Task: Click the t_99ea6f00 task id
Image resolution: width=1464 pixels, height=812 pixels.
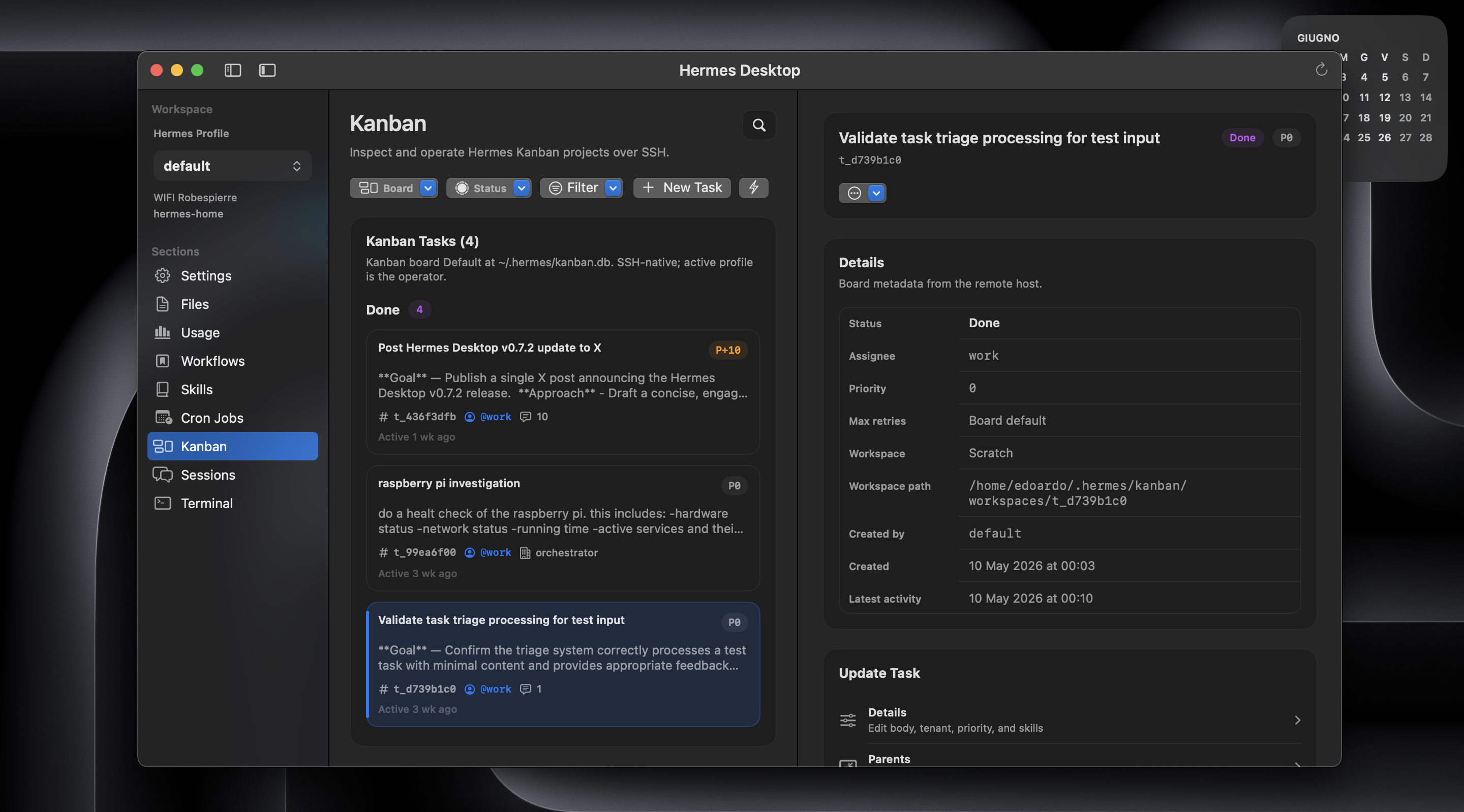Action: click(424, 552)
